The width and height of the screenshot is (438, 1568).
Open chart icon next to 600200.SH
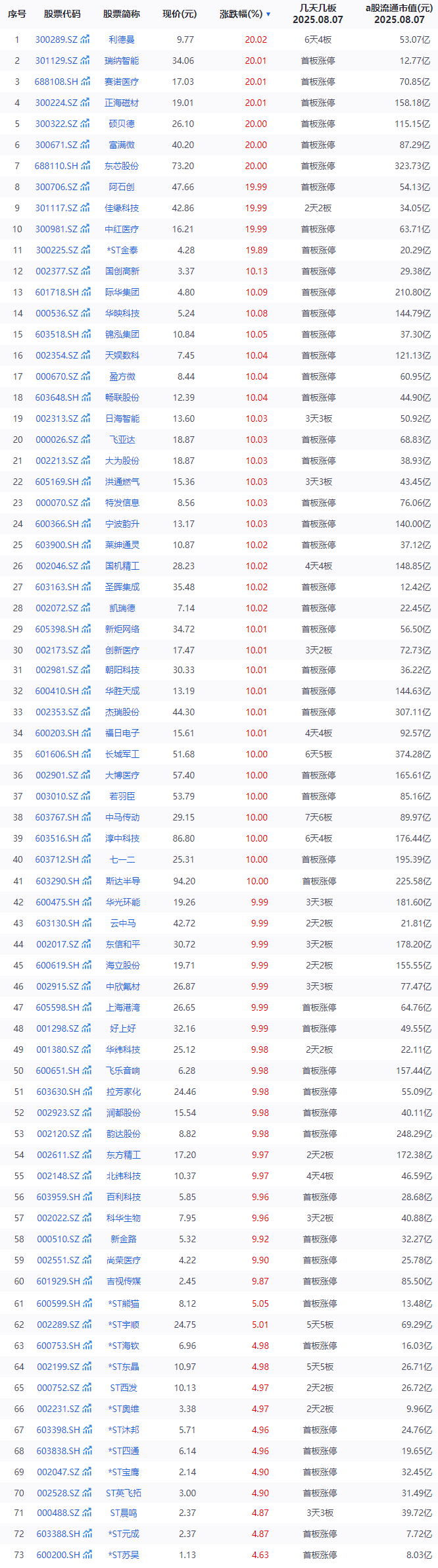point(87,1555)
